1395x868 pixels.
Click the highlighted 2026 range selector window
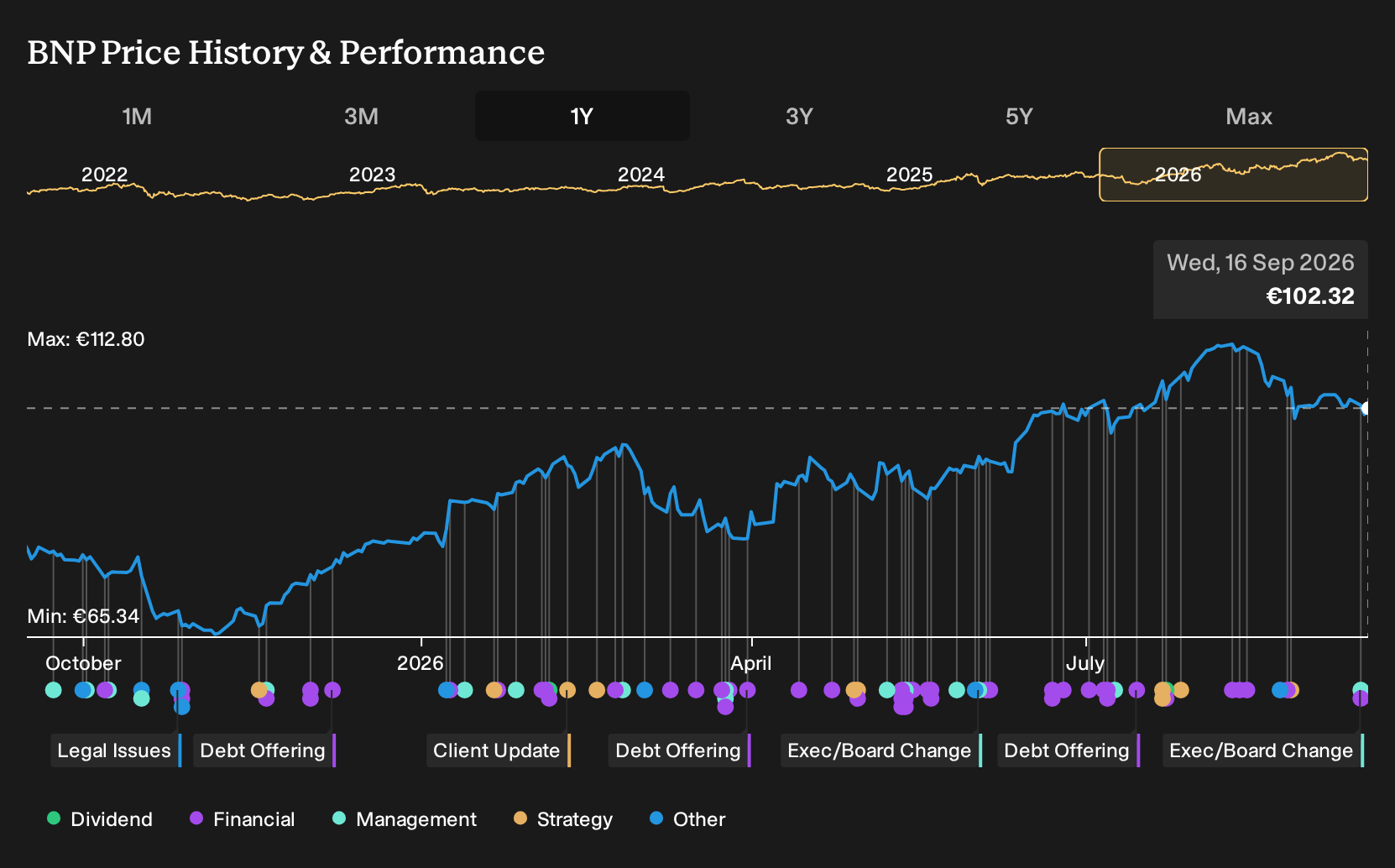point(1234,175)
